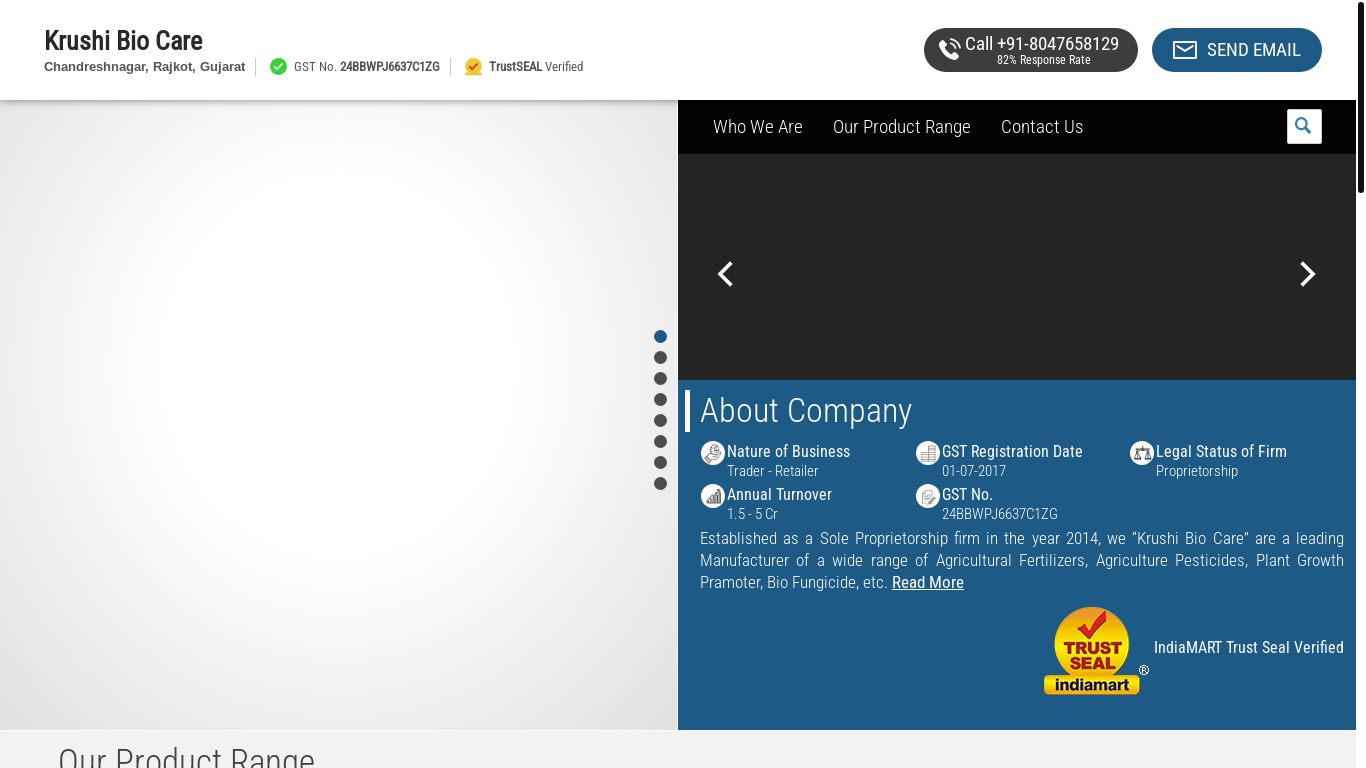
Task: Select the first carousel dot
Action: [660, 337]
